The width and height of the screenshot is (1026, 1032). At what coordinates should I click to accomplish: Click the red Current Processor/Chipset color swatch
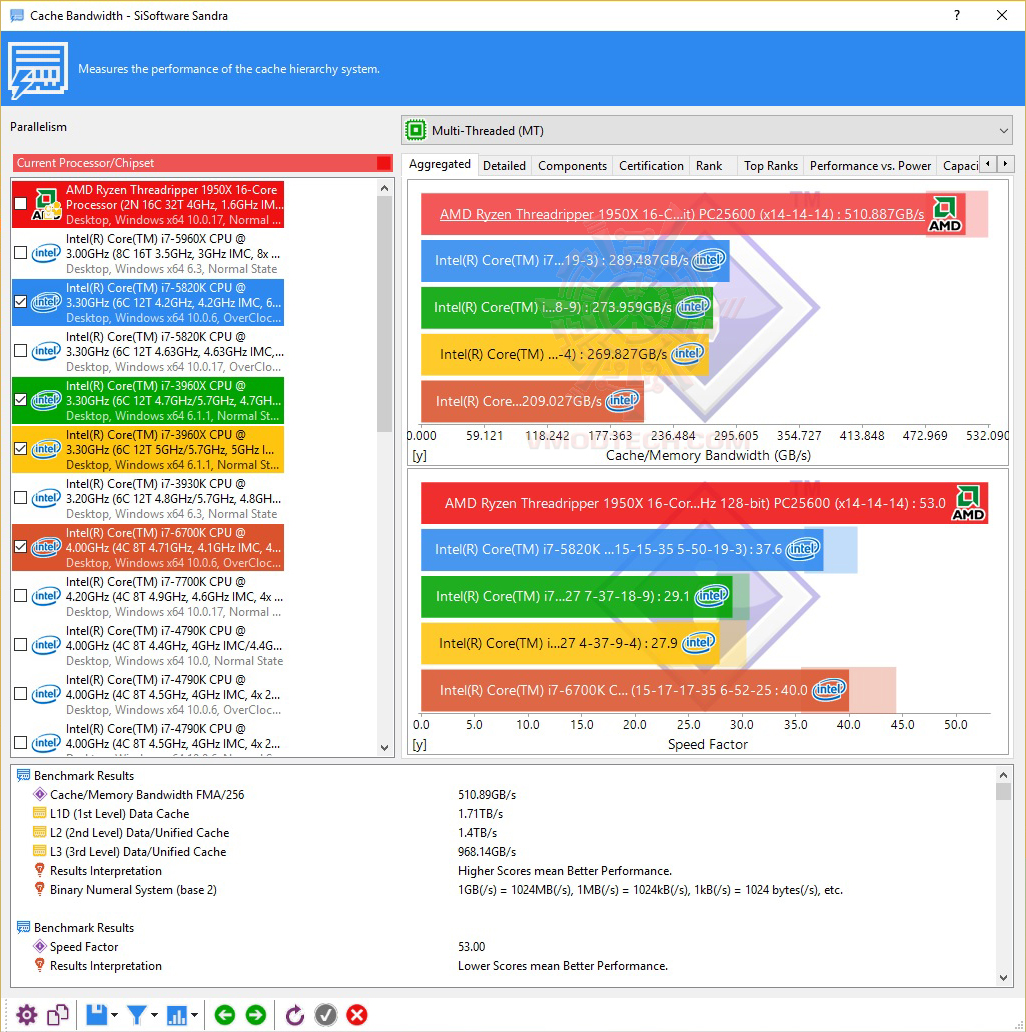click(384, 163)
